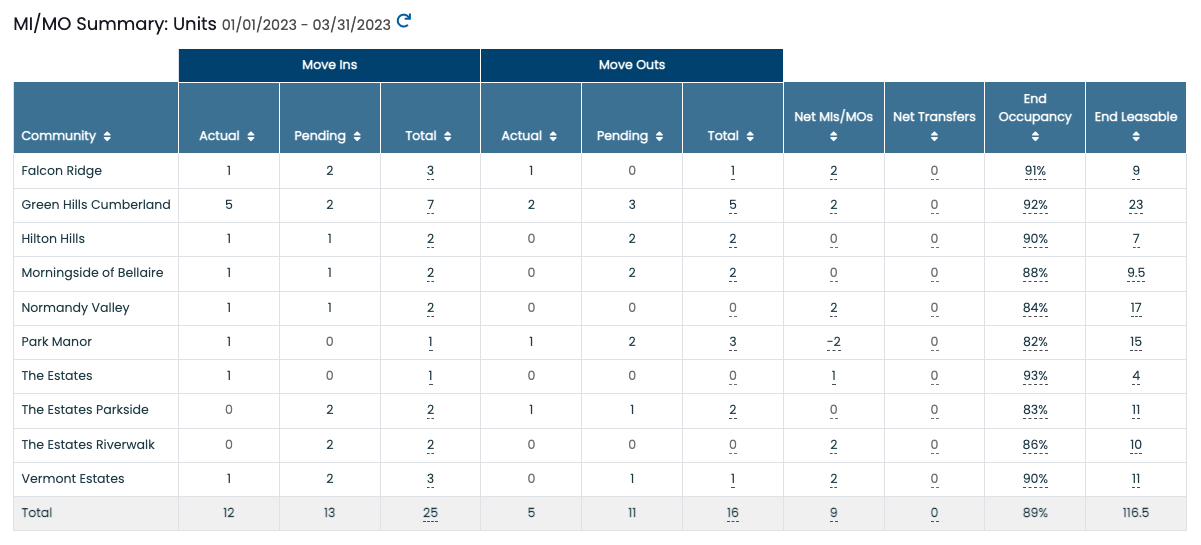Open total move outs 16 link

(732, 513)
